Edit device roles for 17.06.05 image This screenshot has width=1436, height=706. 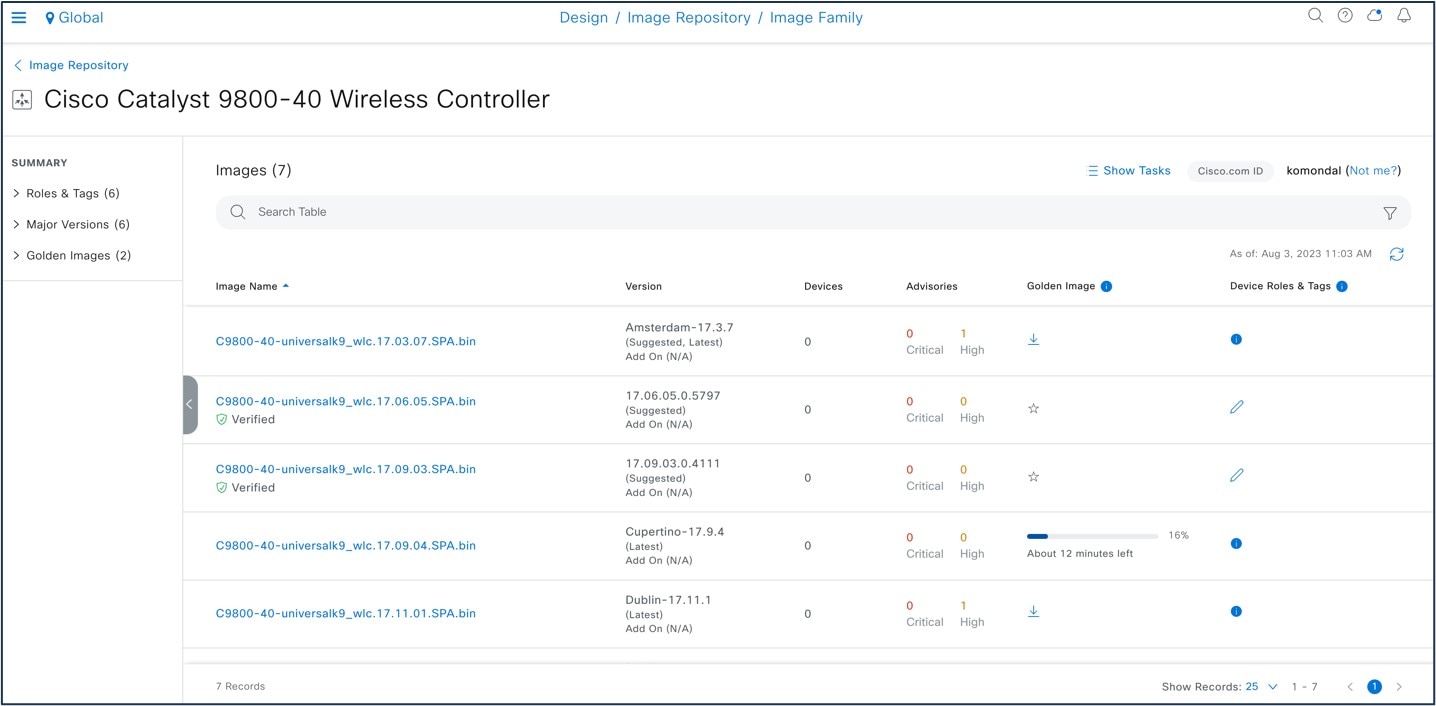click(1237, 407)
